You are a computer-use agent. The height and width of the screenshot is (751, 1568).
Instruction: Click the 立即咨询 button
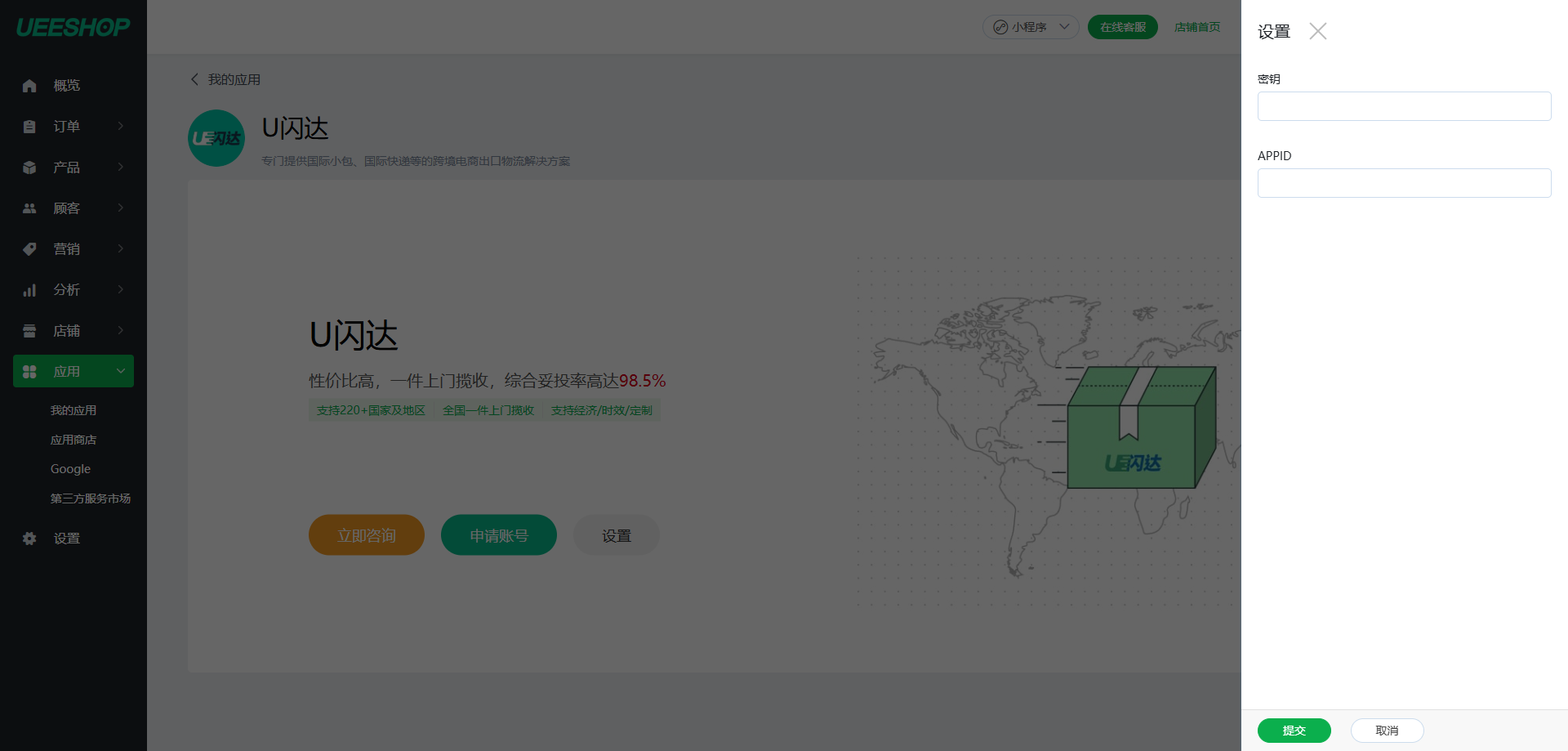point(367,535)
